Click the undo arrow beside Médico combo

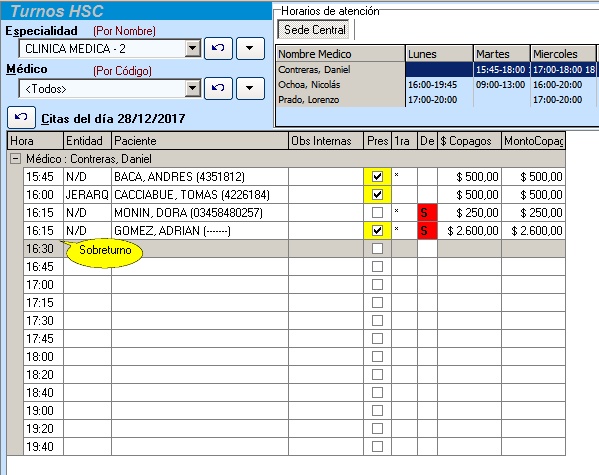[218, 88]
